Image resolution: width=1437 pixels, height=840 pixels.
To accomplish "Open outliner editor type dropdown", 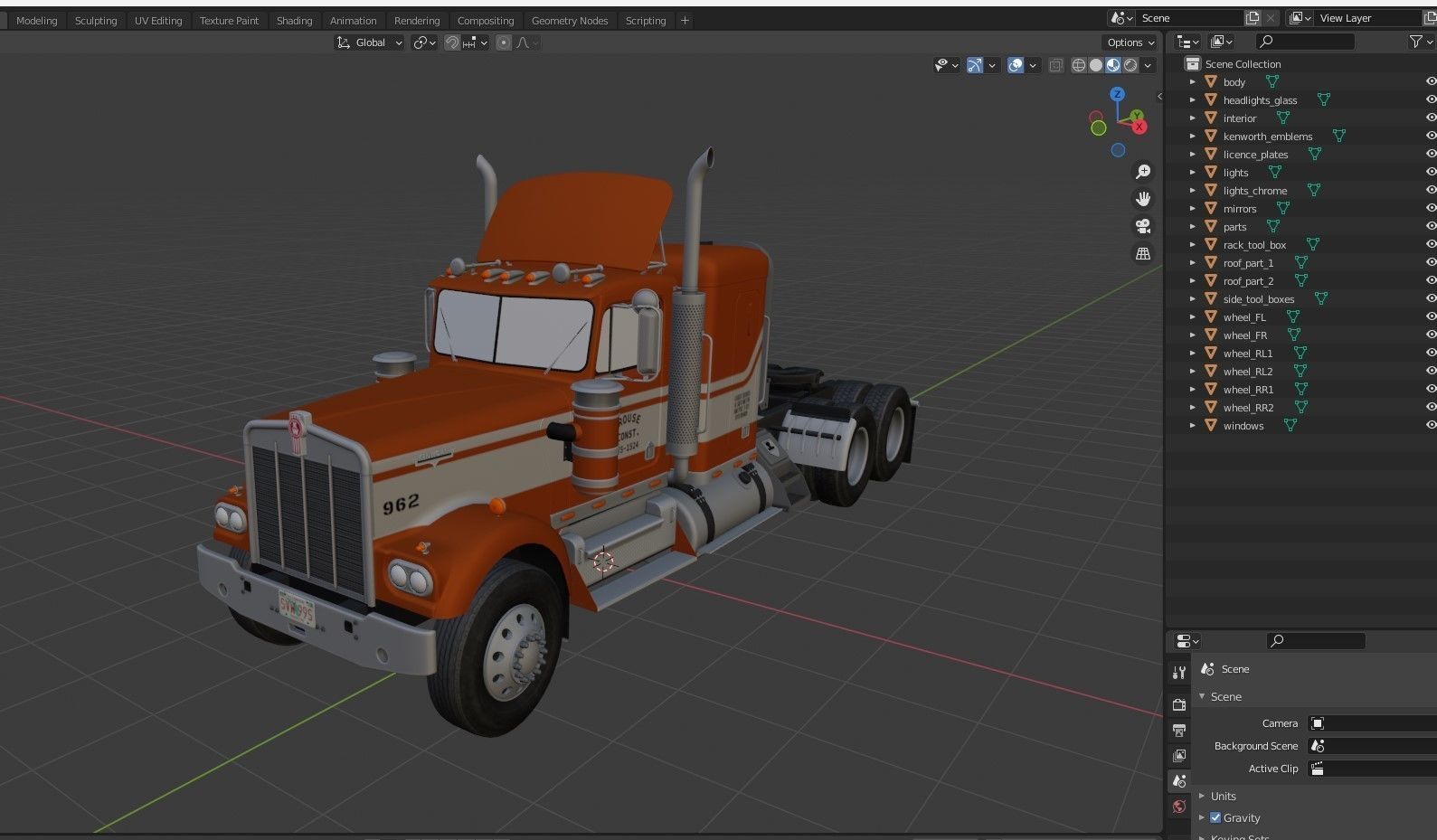I will 1187,42.
